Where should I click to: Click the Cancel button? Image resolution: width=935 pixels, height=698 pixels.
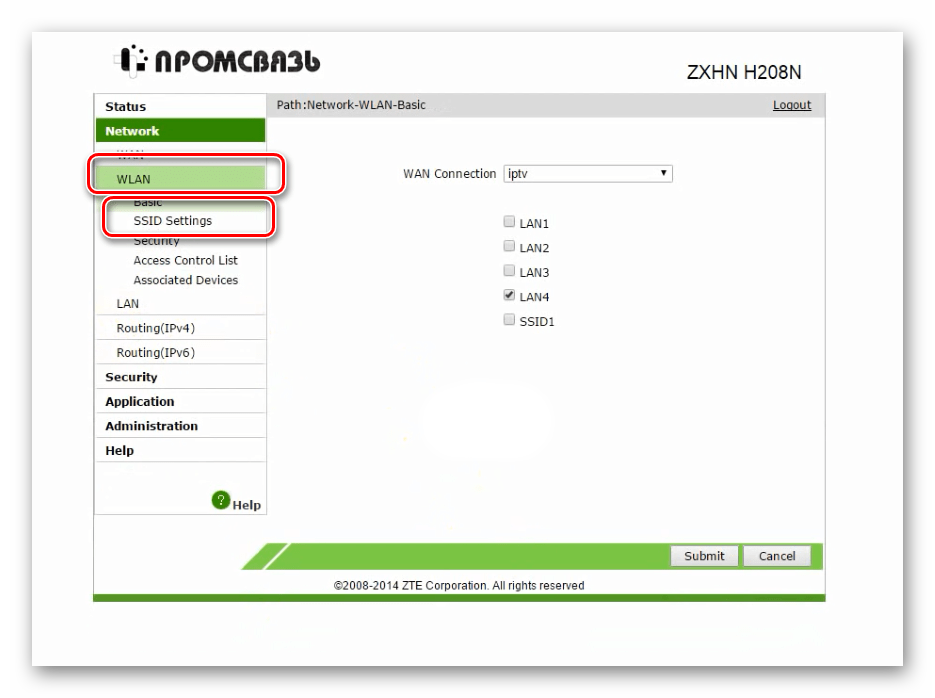point(777,556)
